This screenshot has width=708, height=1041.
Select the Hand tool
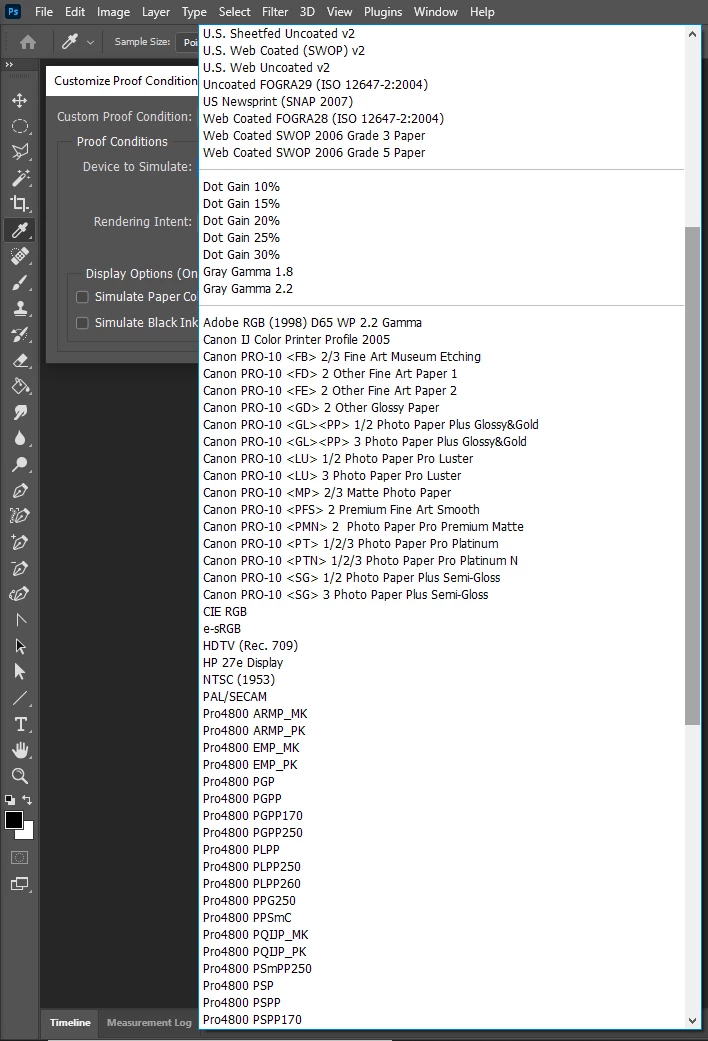[x=20, y=750]
